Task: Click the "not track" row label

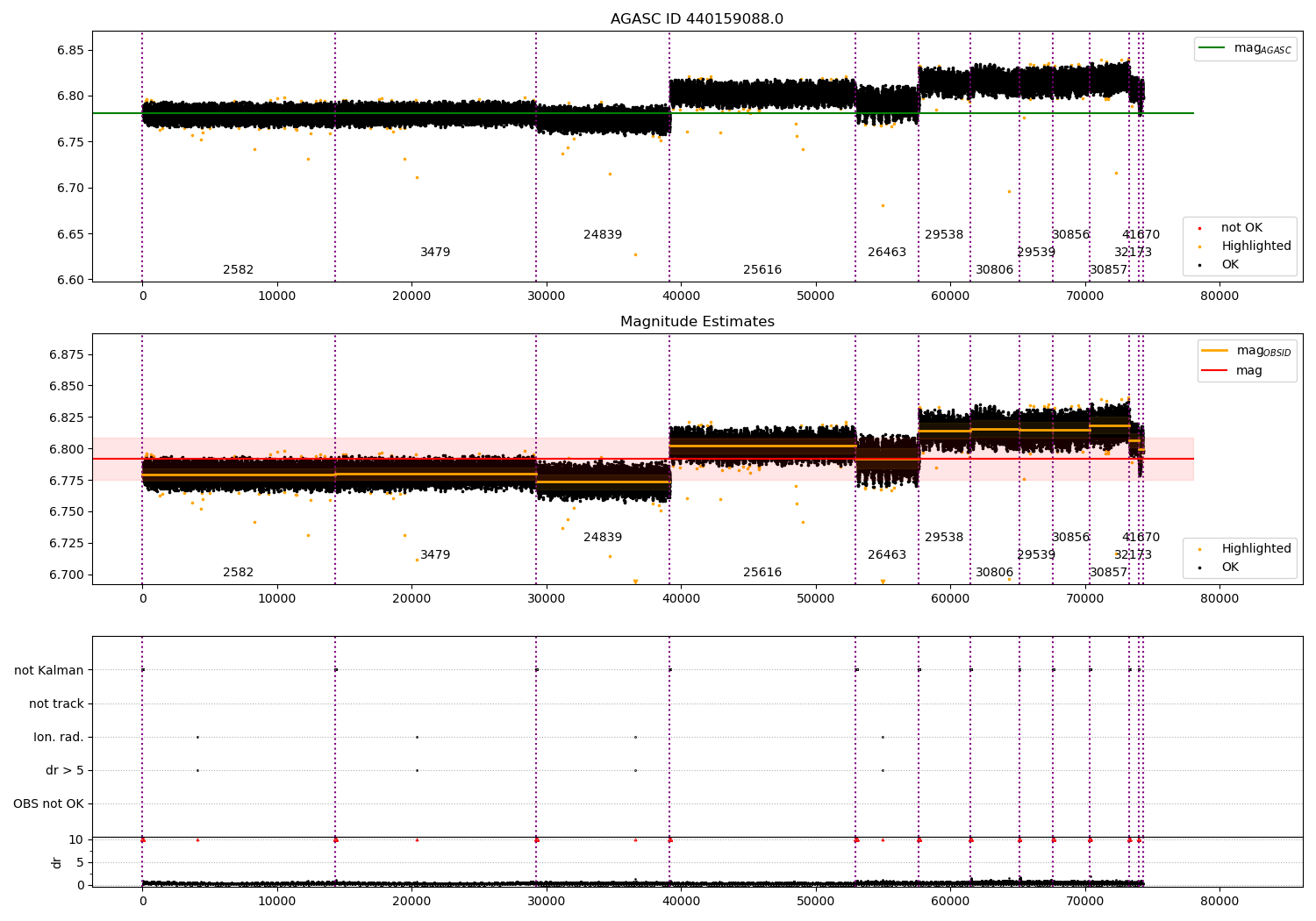Action: tap(56, 703)
